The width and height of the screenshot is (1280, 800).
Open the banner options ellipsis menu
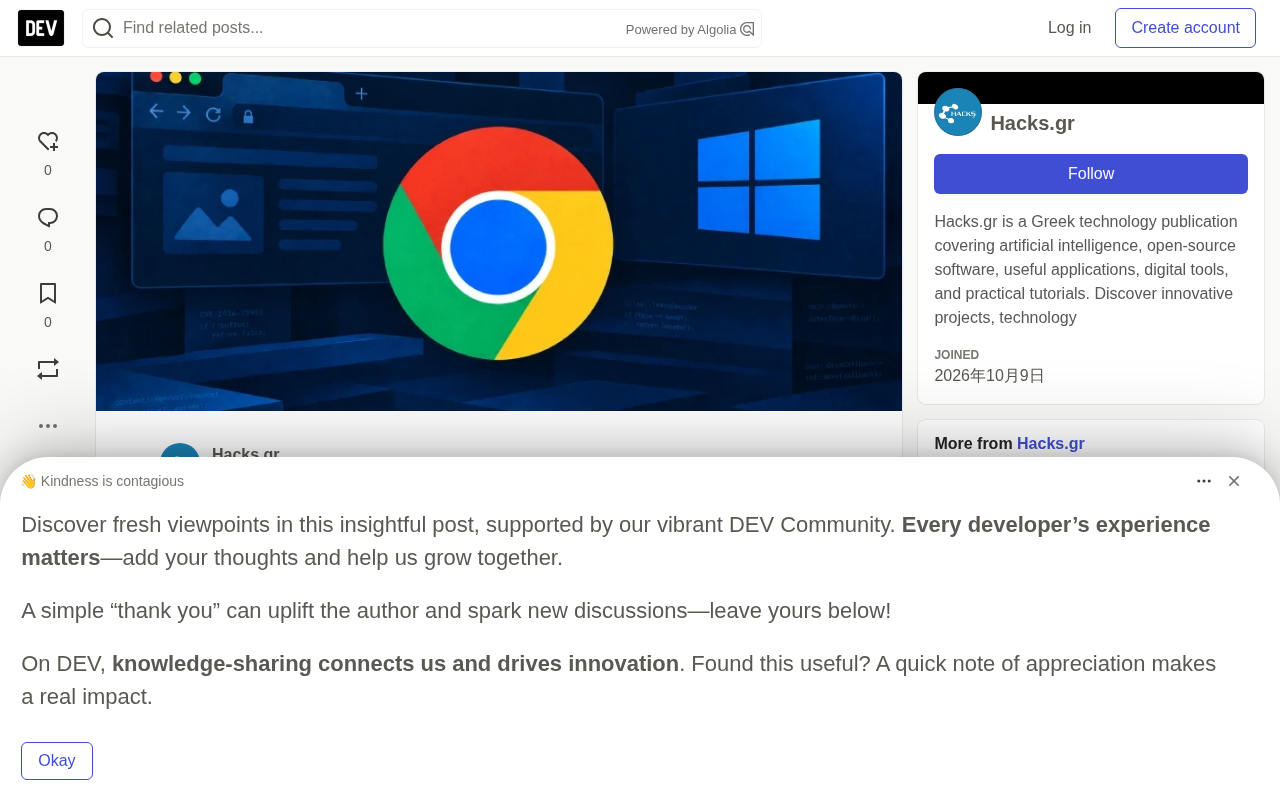click(x=1204, y=481)
